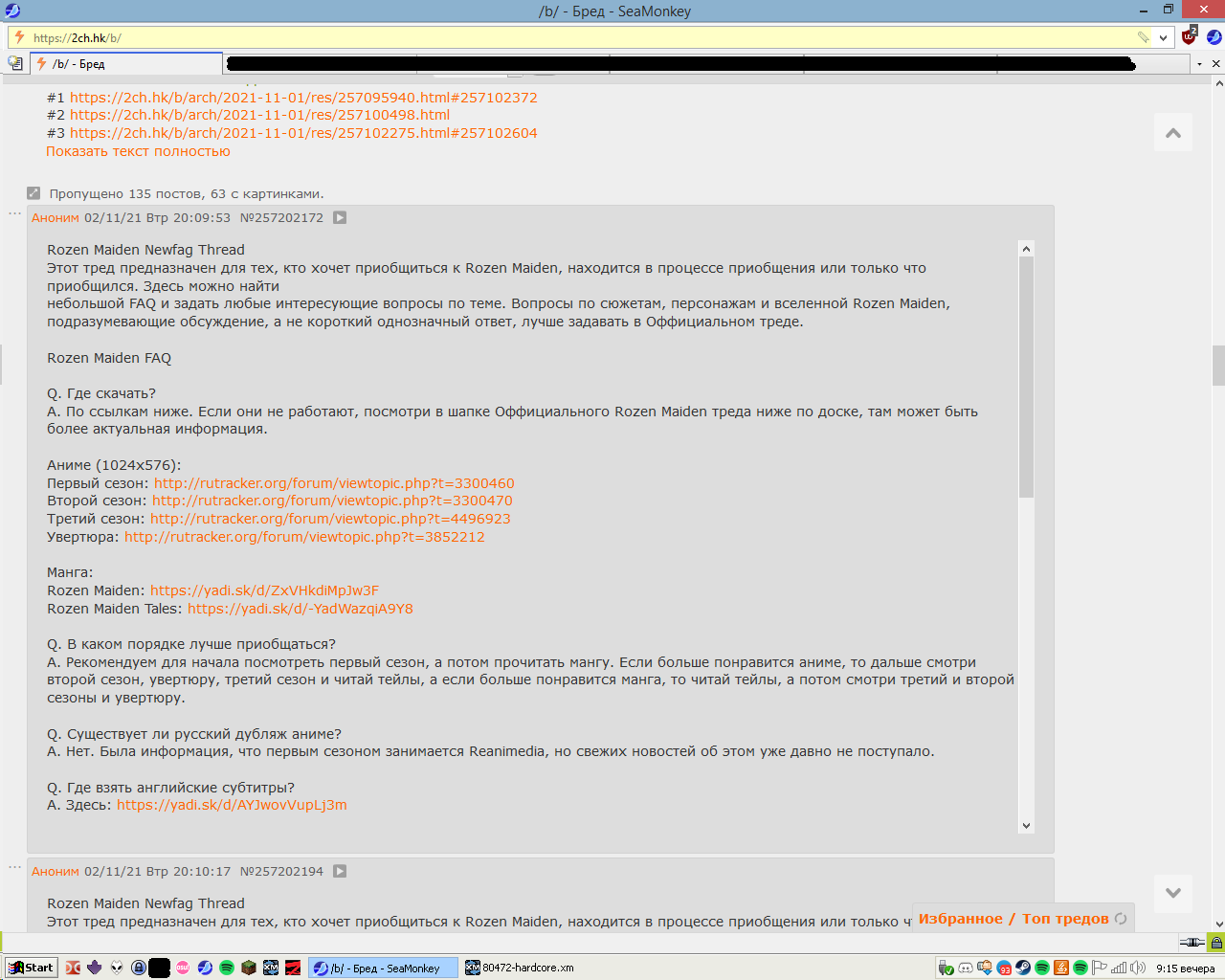The height and width of the screenshot is (980, 1225).
Task: Switch to the '/b/ - Бред - SeaMonkey' taskbar button
Action: click(384, 968)
